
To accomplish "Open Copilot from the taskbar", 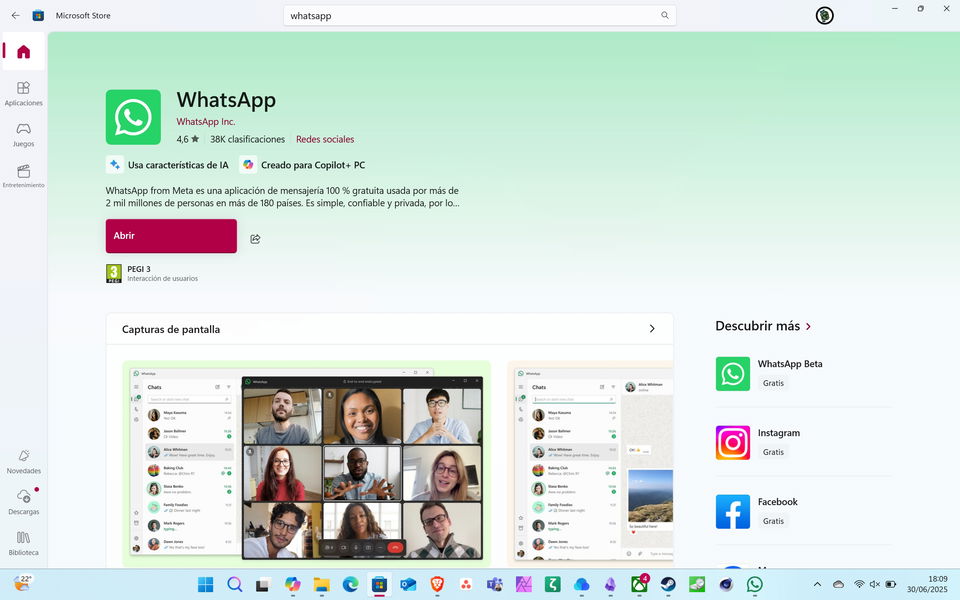I will [293, 585].
